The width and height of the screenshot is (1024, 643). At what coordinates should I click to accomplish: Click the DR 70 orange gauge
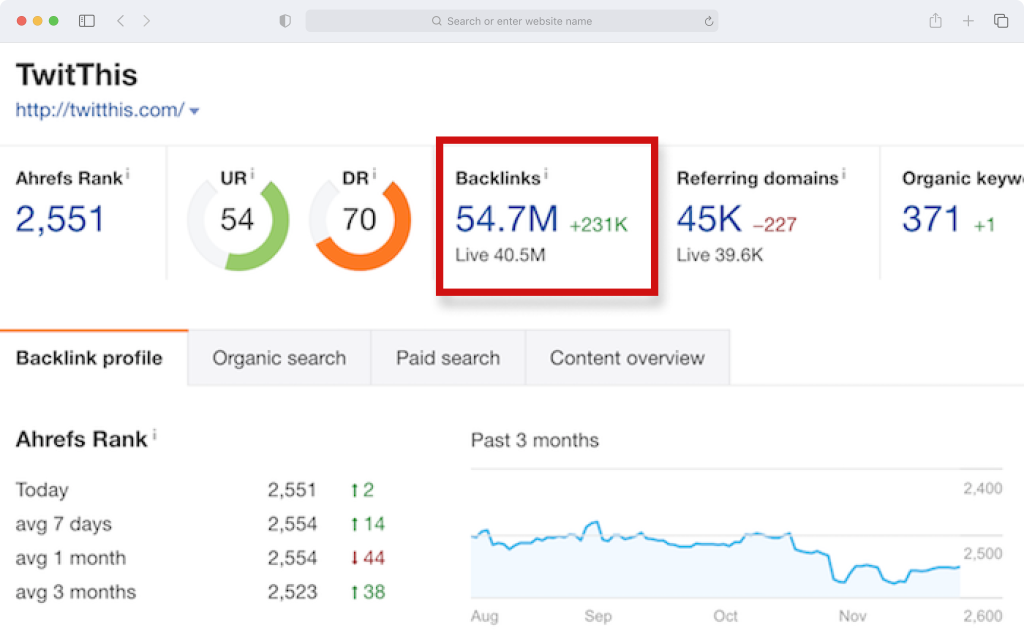360,220
